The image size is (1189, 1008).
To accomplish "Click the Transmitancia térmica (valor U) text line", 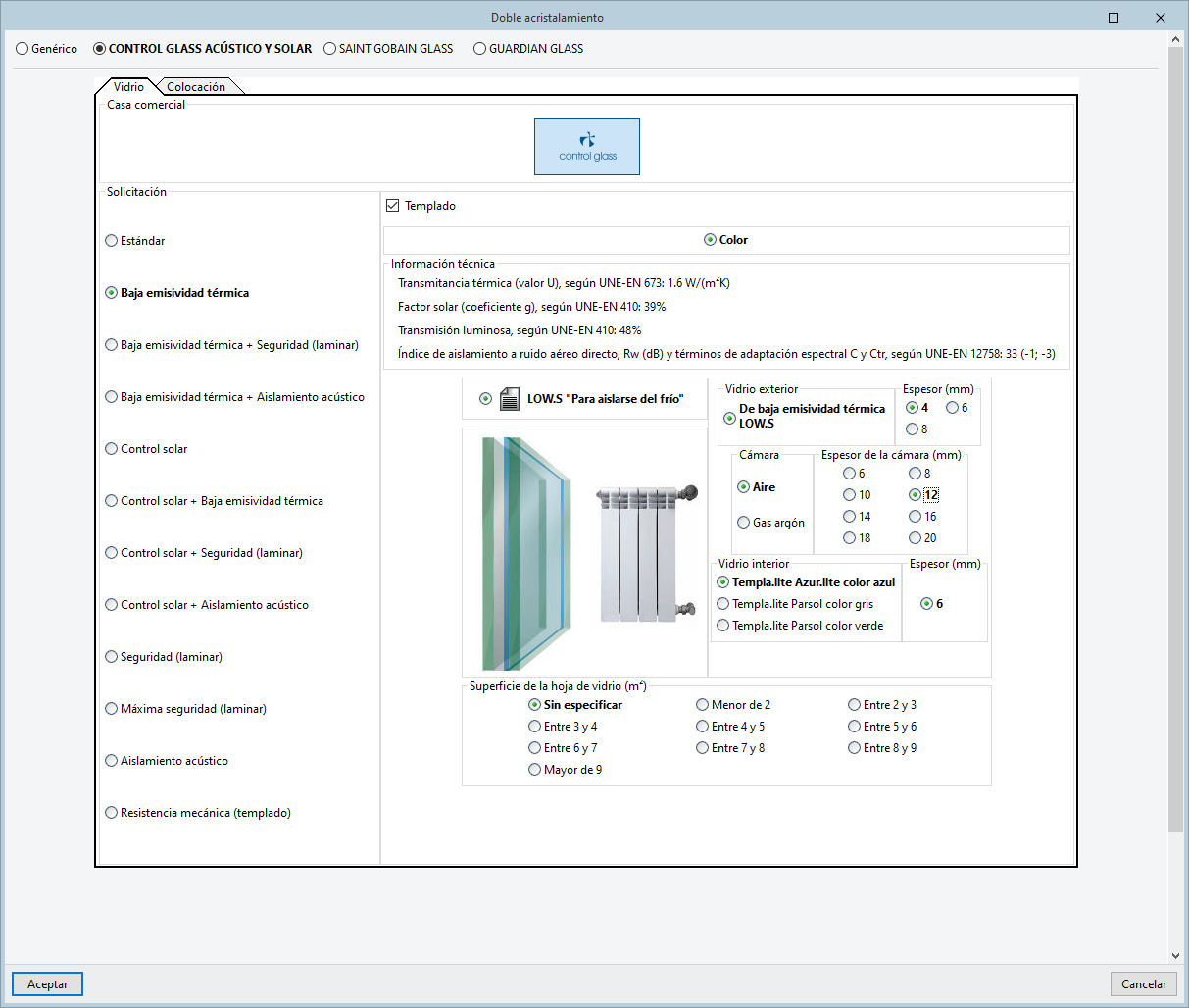I will (x=564, y=283).
